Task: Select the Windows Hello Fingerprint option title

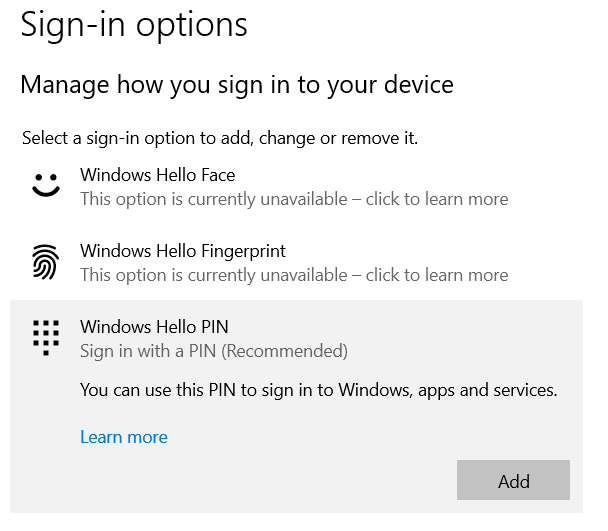Action: [182, 251]
